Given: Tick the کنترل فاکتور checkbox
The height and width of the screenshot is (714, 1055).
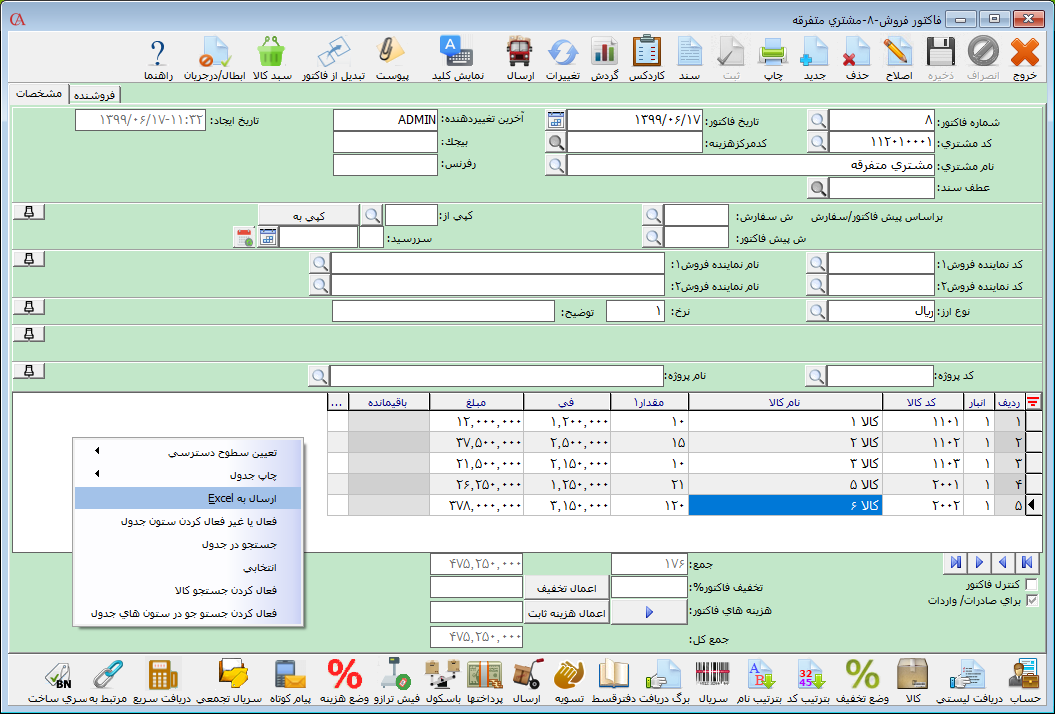Looking at the screenshot, I should [1033, 584].
